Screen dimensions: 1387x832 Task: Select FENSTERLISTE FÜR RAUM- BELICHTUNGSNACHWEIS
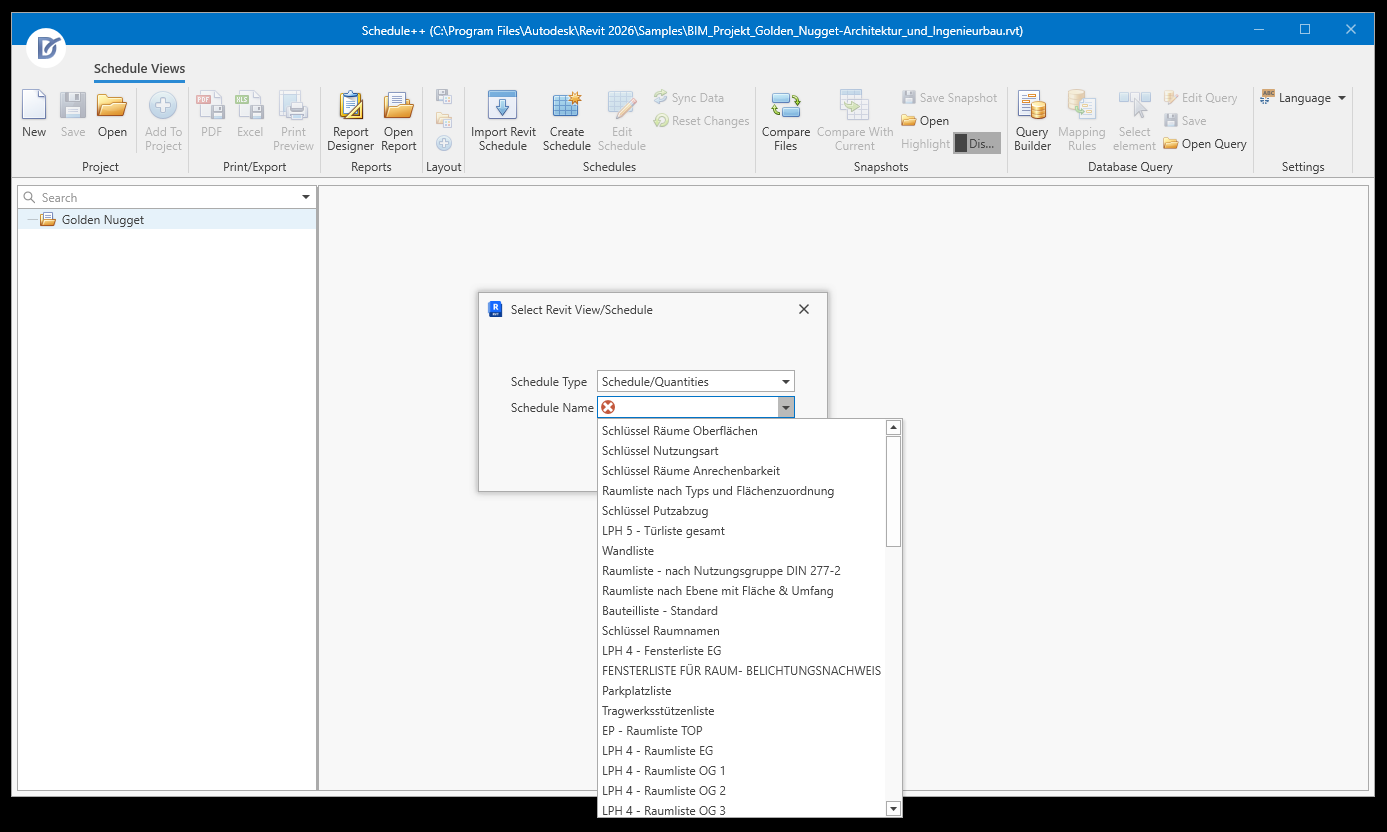tap(742, 671)
